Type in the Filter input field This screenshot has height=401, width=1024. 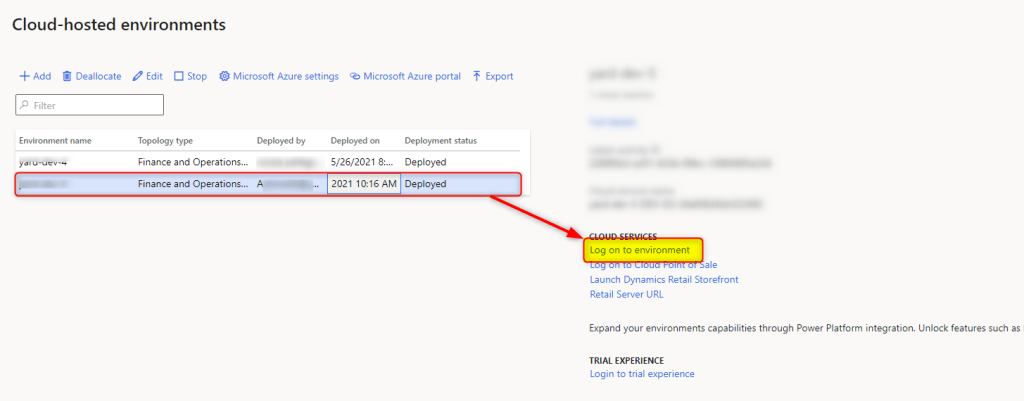pos(95,105)
